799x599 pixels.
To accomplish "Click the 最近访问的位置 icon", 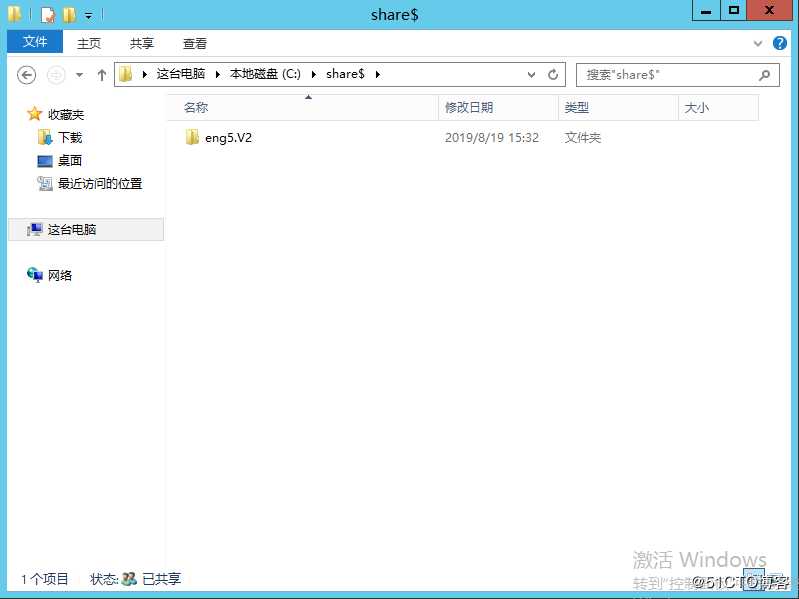I will pos(45,183).
